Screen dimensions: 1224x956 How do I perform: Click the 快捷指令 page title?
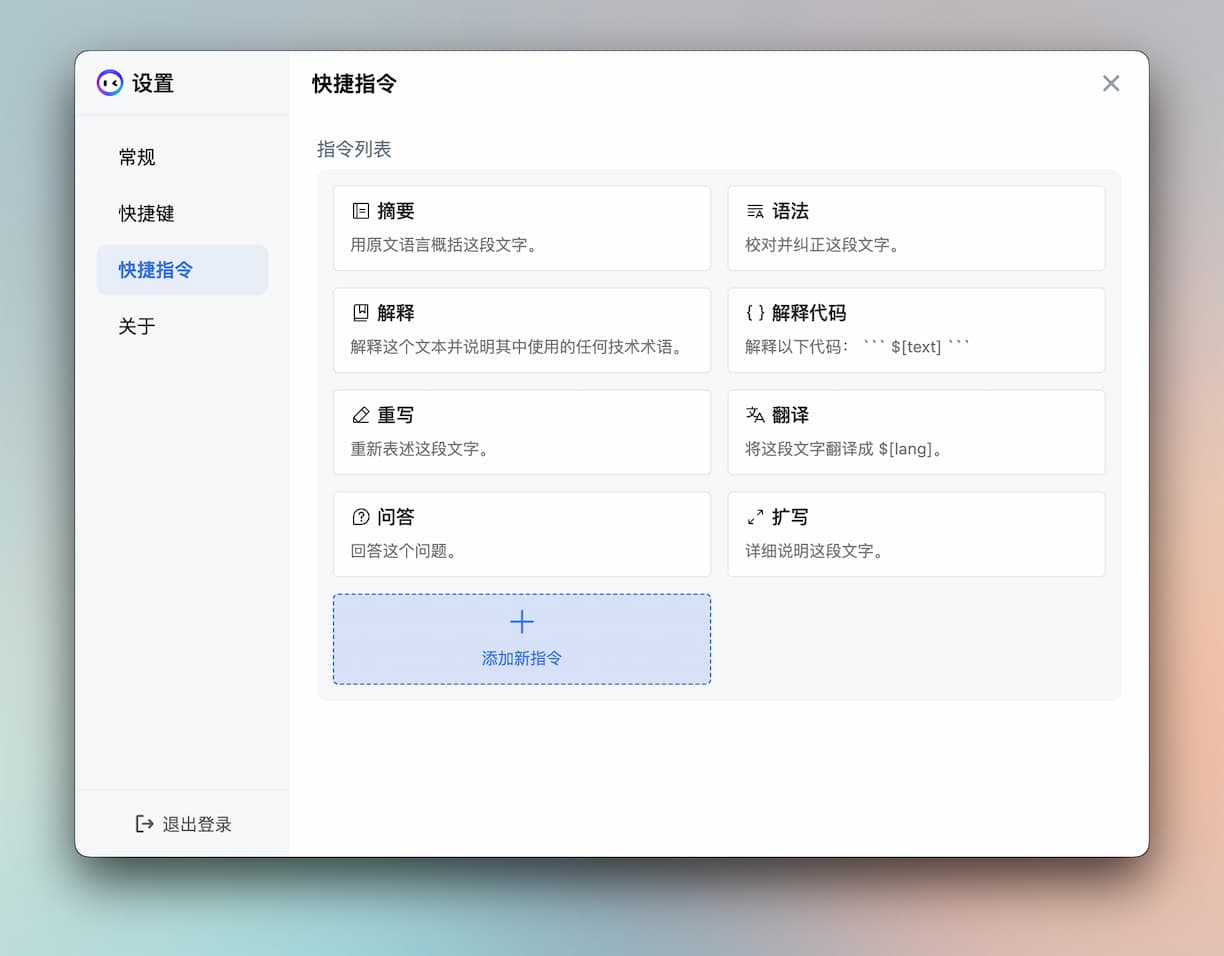click(x=354, y=83)
